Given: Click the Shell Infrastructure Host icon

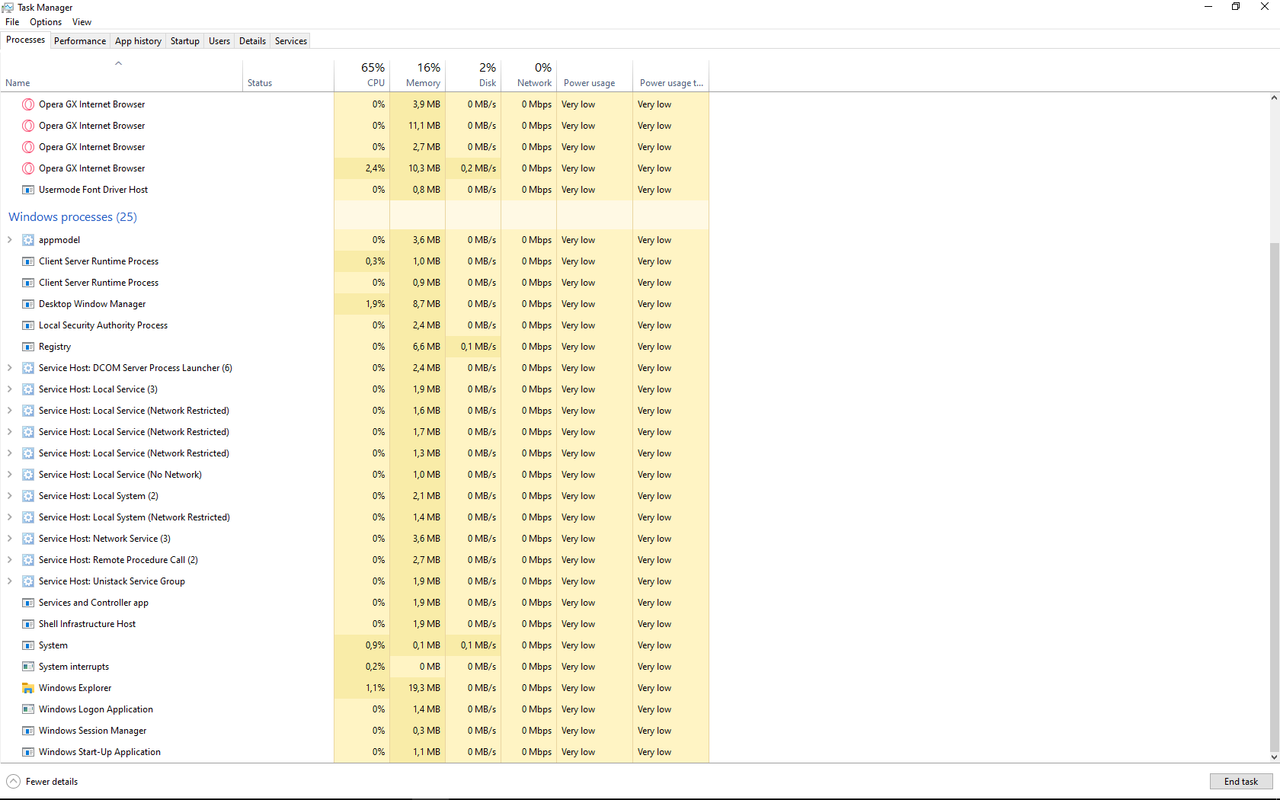Looking at the screenshot, I should point(28,624).
